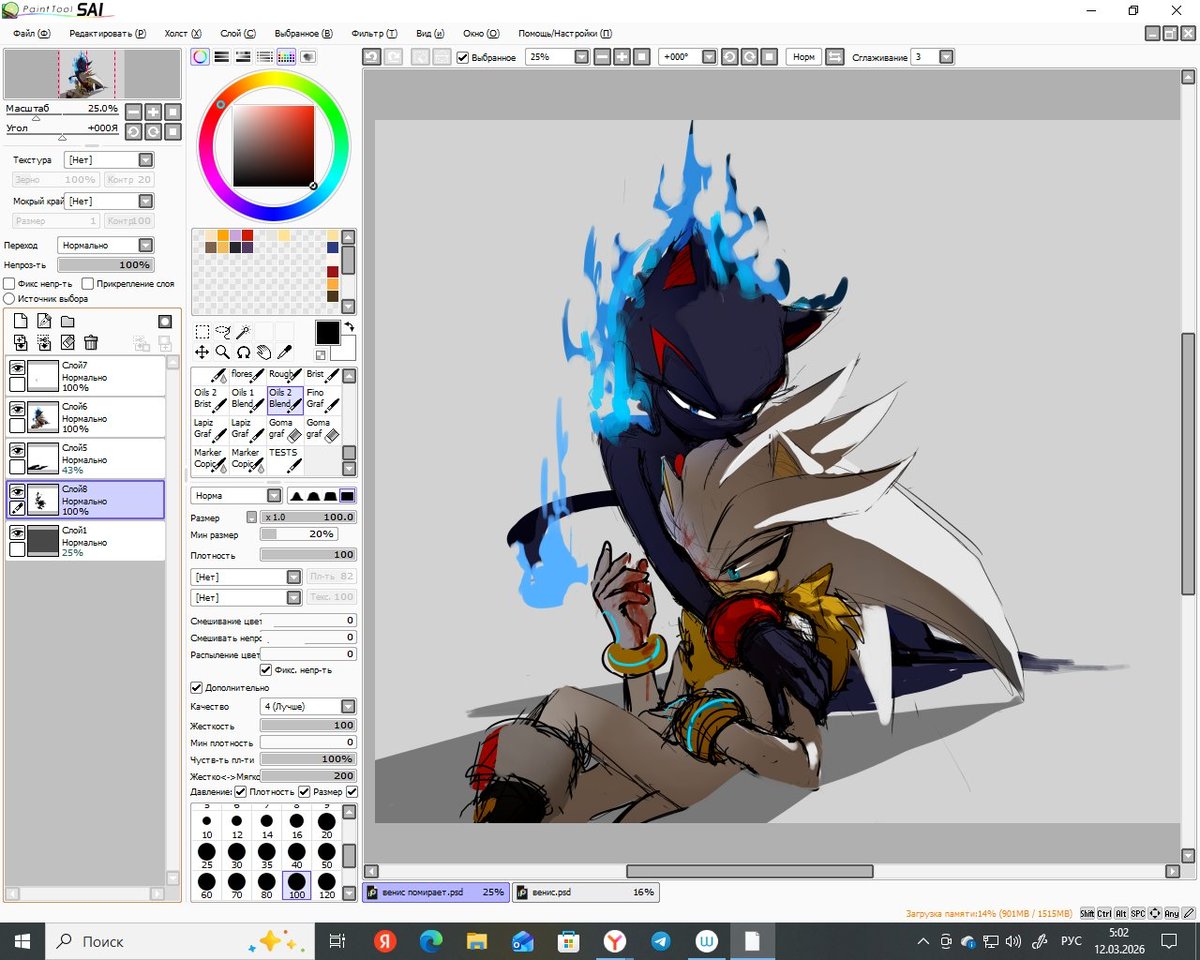This screenshot has height=960, width=1200.
Task: Open the first [Нет] brush shape dropdown
Action: tap(246, 577)
